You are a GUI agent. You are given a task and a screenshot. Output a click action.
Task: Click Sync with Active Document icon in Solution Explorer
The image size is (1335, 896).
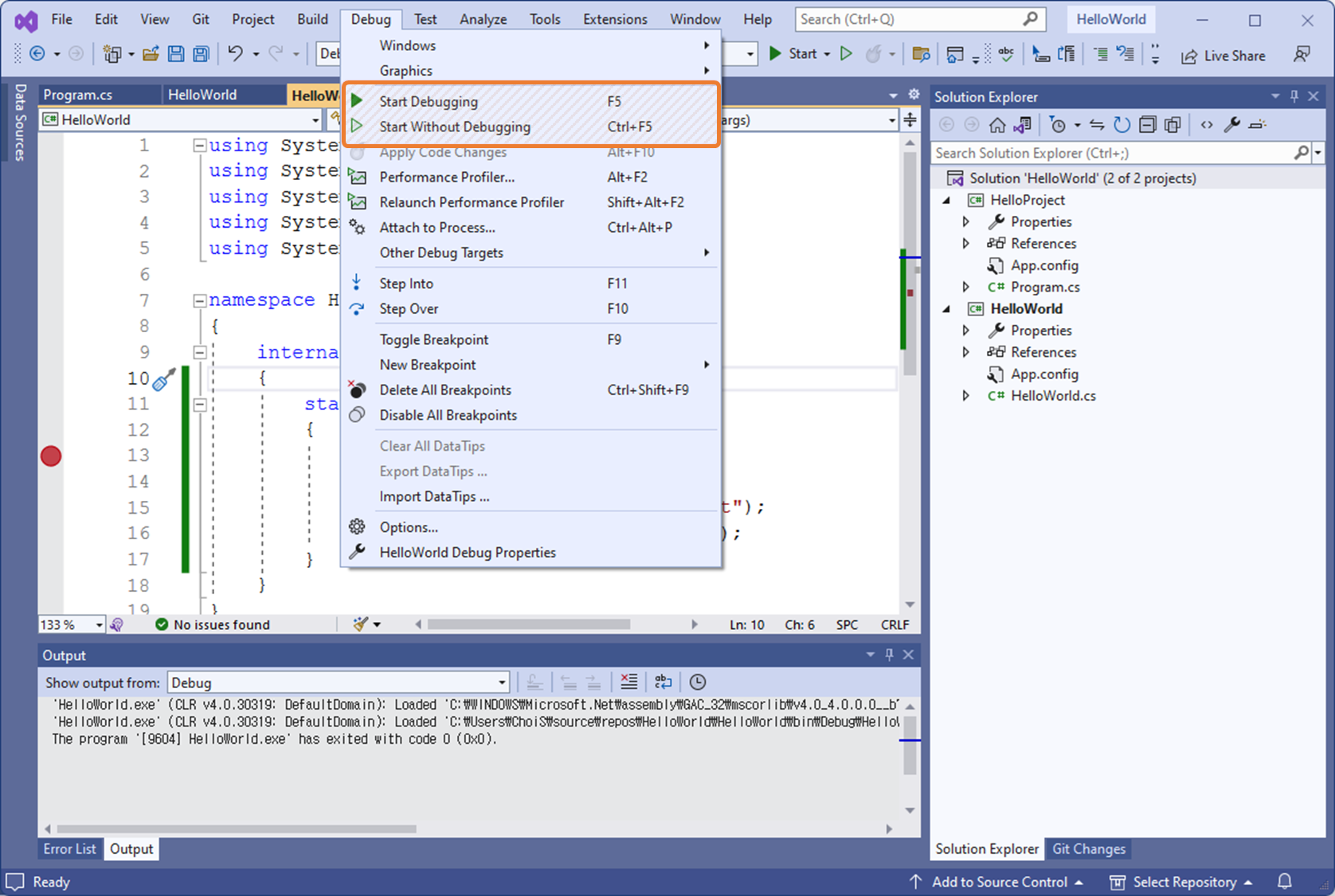[1096, 124]
